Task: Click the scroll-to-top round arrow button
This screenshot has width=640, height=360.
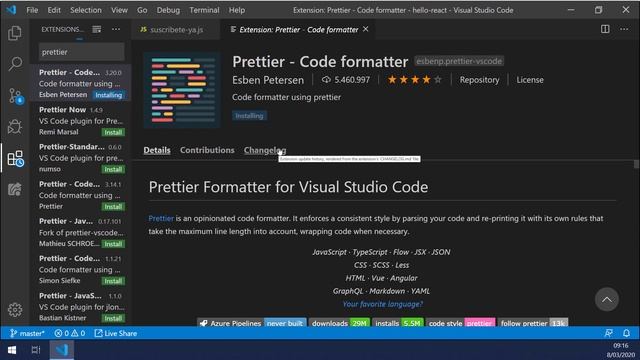Action: click(x=607, y=299)
